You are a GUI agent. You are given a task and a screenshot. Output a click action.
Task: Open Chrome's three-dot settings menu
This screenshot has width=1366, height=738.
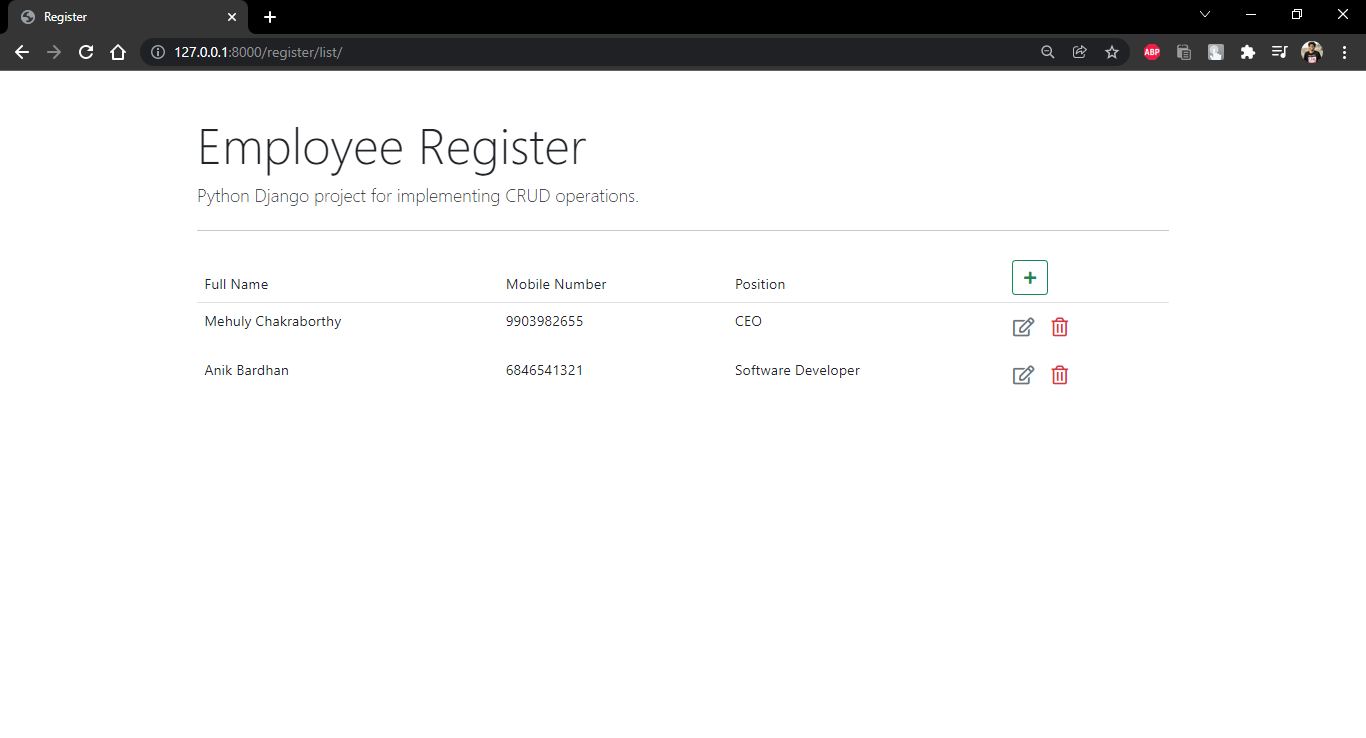tap(1344, 52)
